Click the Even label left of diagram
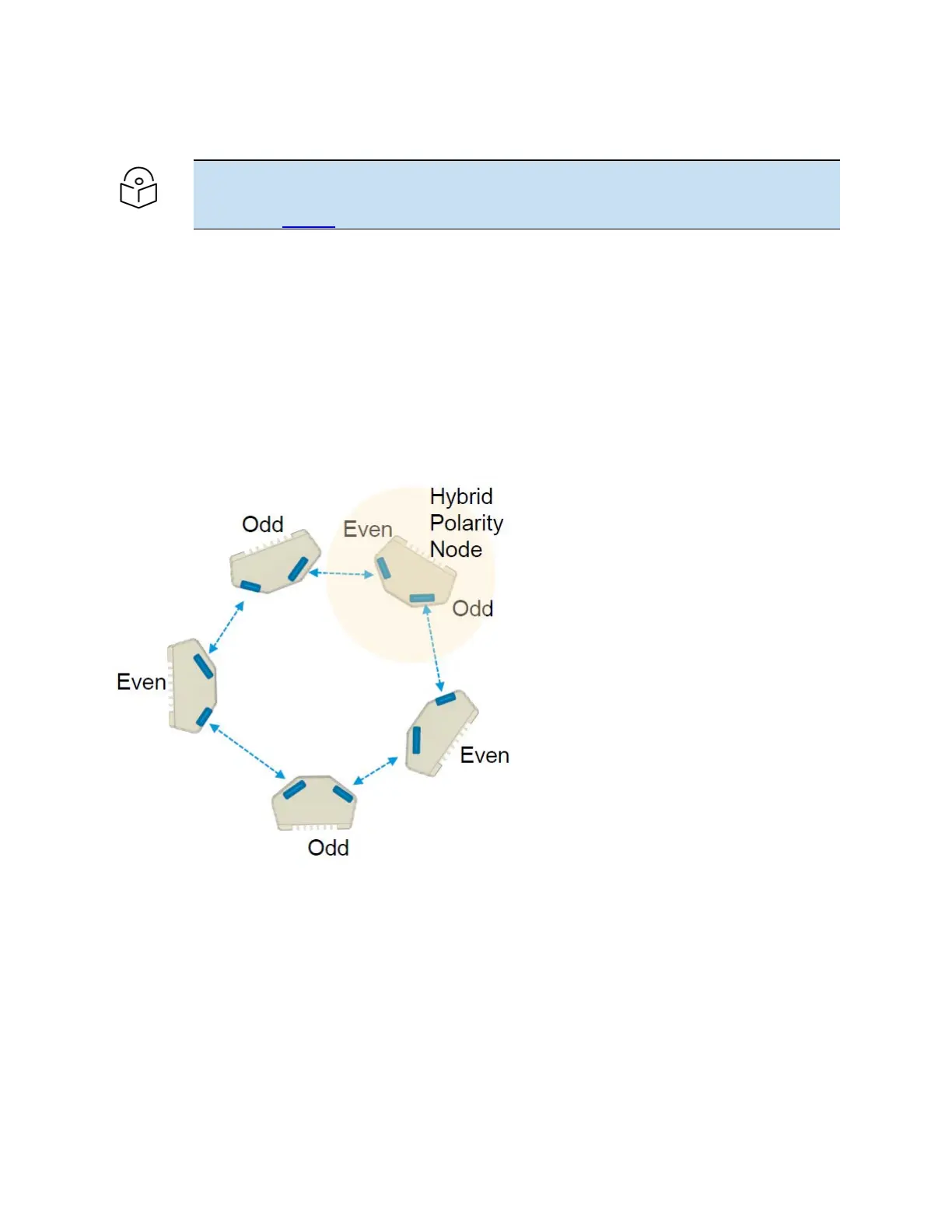This screenshot has height=1232, width=952. pos(142,682)
